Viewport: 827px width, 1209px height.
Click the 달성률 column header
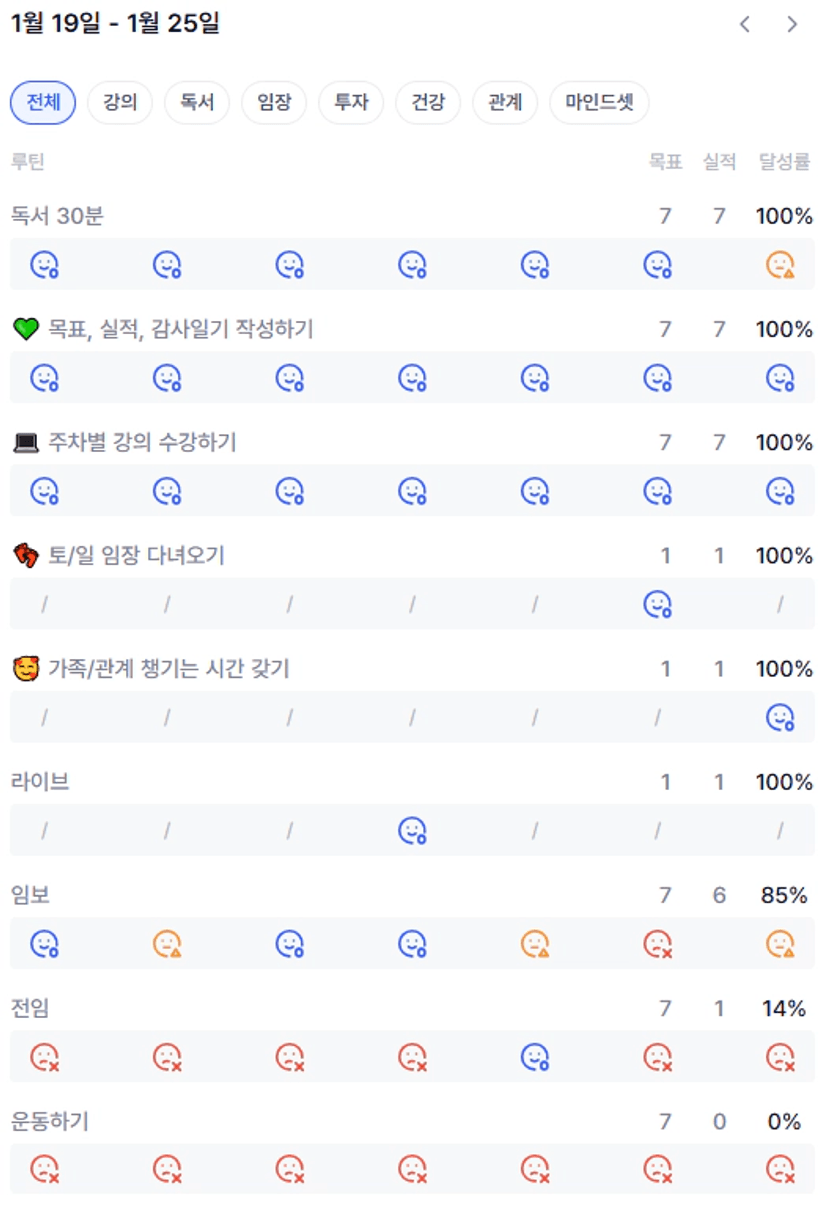point(784,162)
